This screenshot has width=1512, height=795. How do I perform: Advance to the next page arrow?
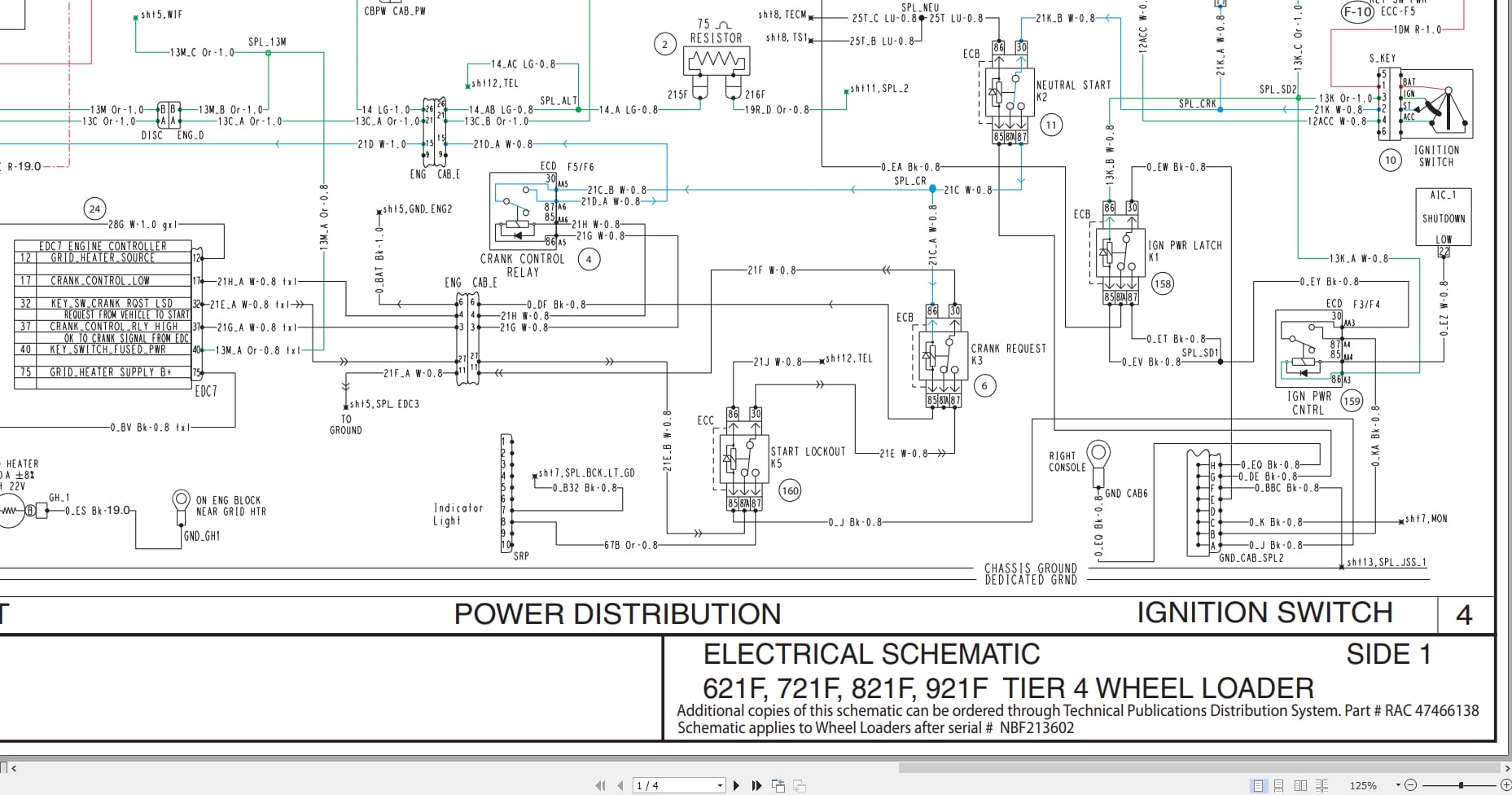pyautogui.click(x=737, y=784)
